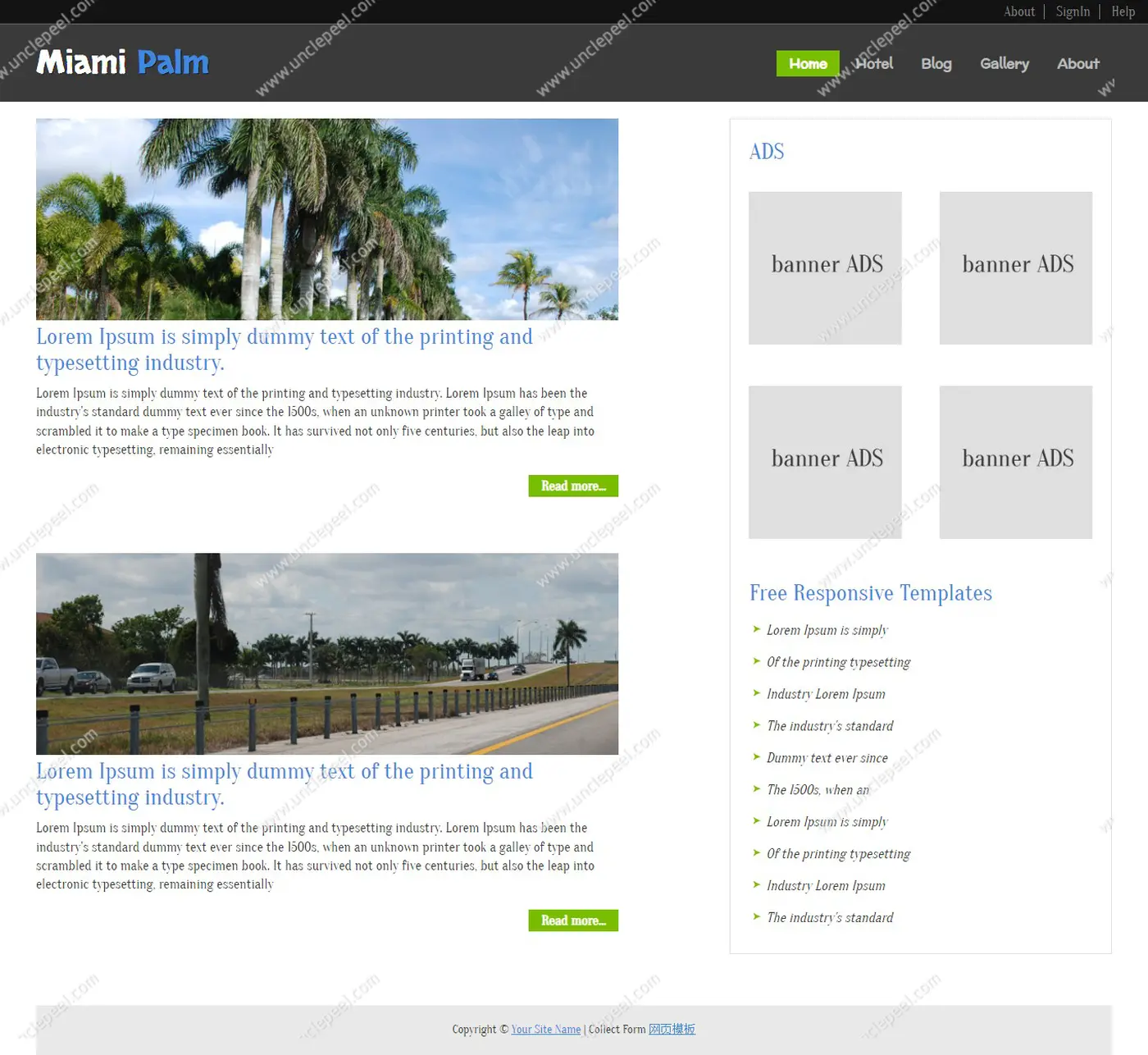Click Read more under the palm trees article
The height and width of the screenshot is (1055, 1148).
(x=573, y=486)
